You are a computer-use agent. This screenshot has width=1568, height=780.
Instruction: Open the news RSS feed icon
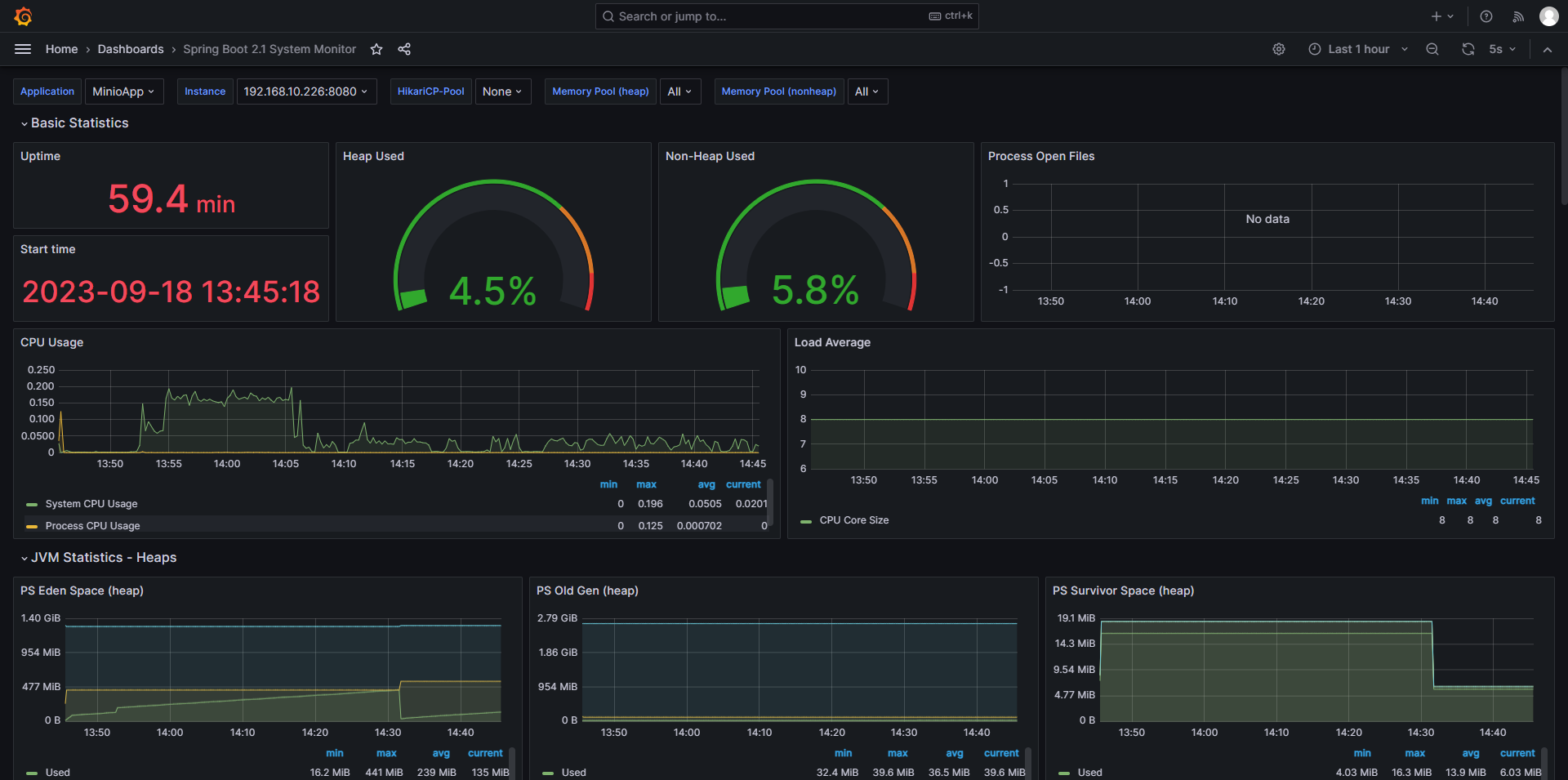(x=1518, y=16)
